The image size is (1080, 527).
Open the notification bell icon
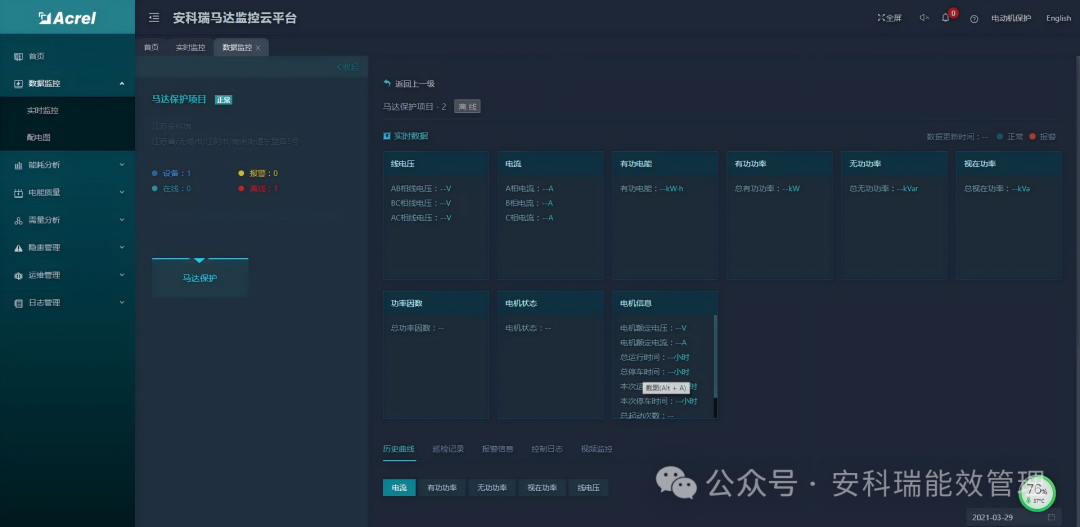pos(946,18)
